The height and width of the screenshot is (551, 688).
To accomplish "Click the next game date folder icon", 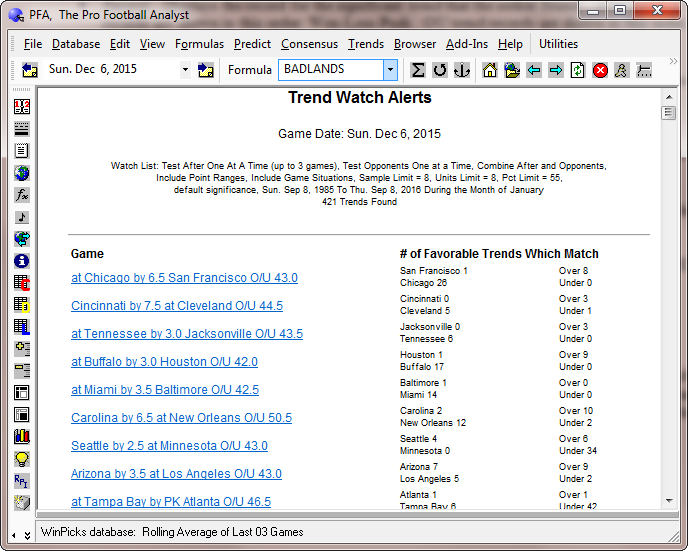I will click(205, 70).
